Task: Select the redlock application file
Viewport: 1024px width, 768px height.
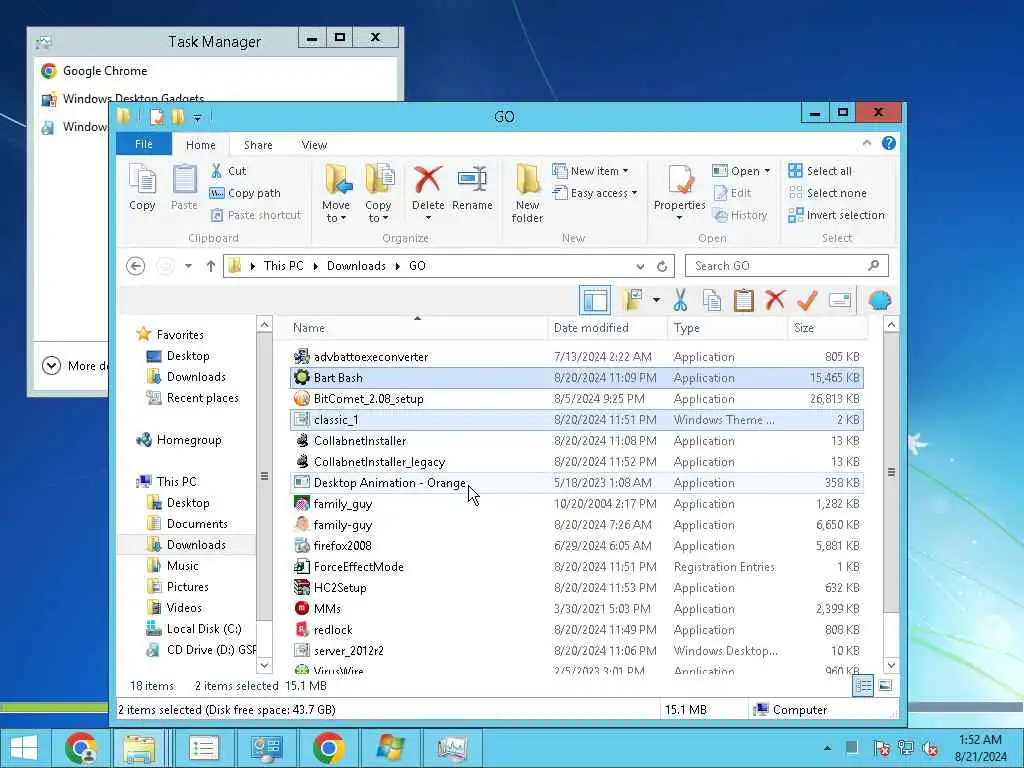Action: click(x=577, y=630)
